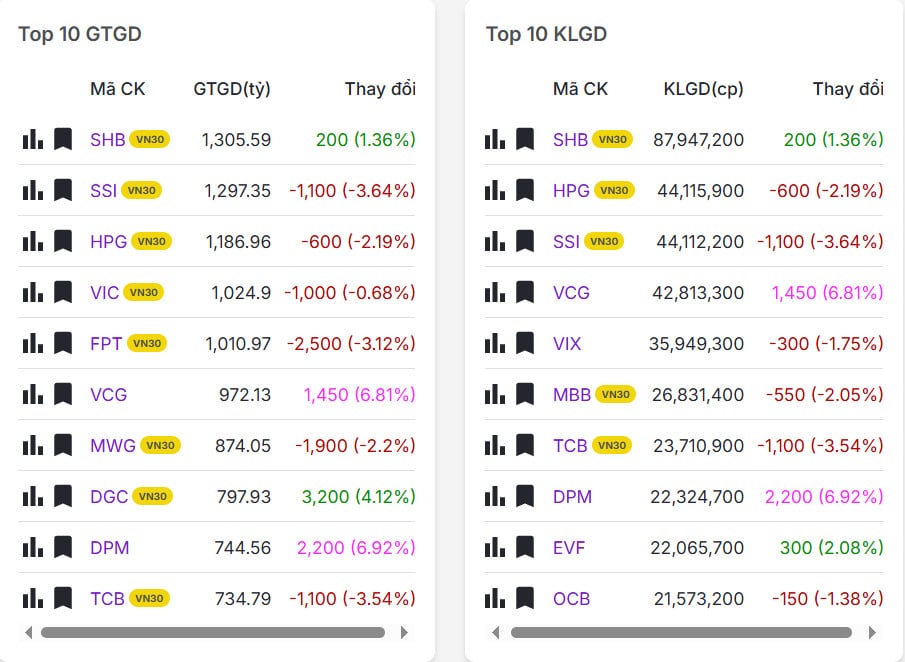
Task: Click left scroll arrow of Top 10 KLGD table
Action: pyautogui.click(x=496, y=632)
